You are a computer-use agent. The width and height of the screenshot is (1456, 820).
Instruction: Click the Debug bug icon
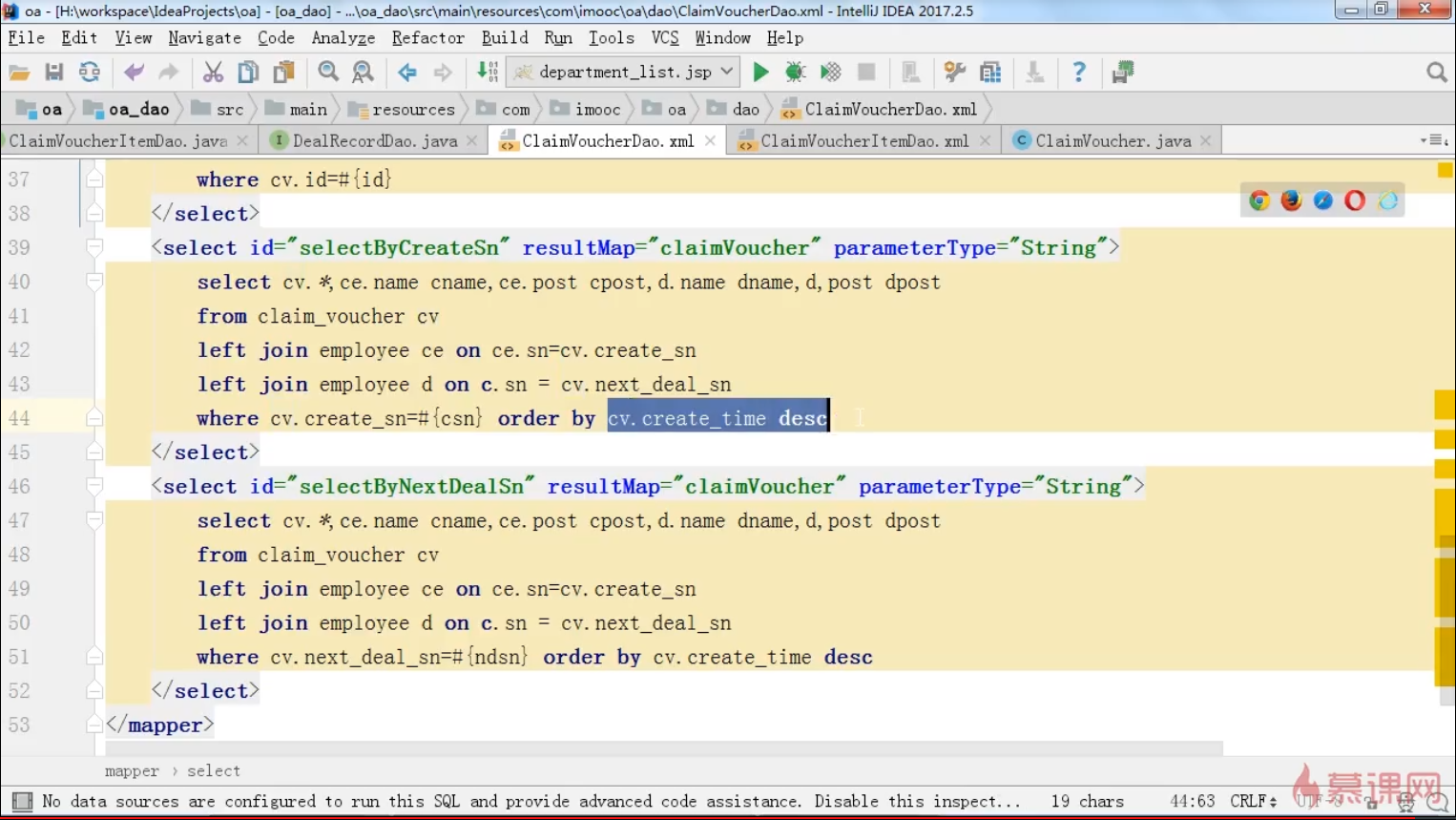(x=795, y=73)
